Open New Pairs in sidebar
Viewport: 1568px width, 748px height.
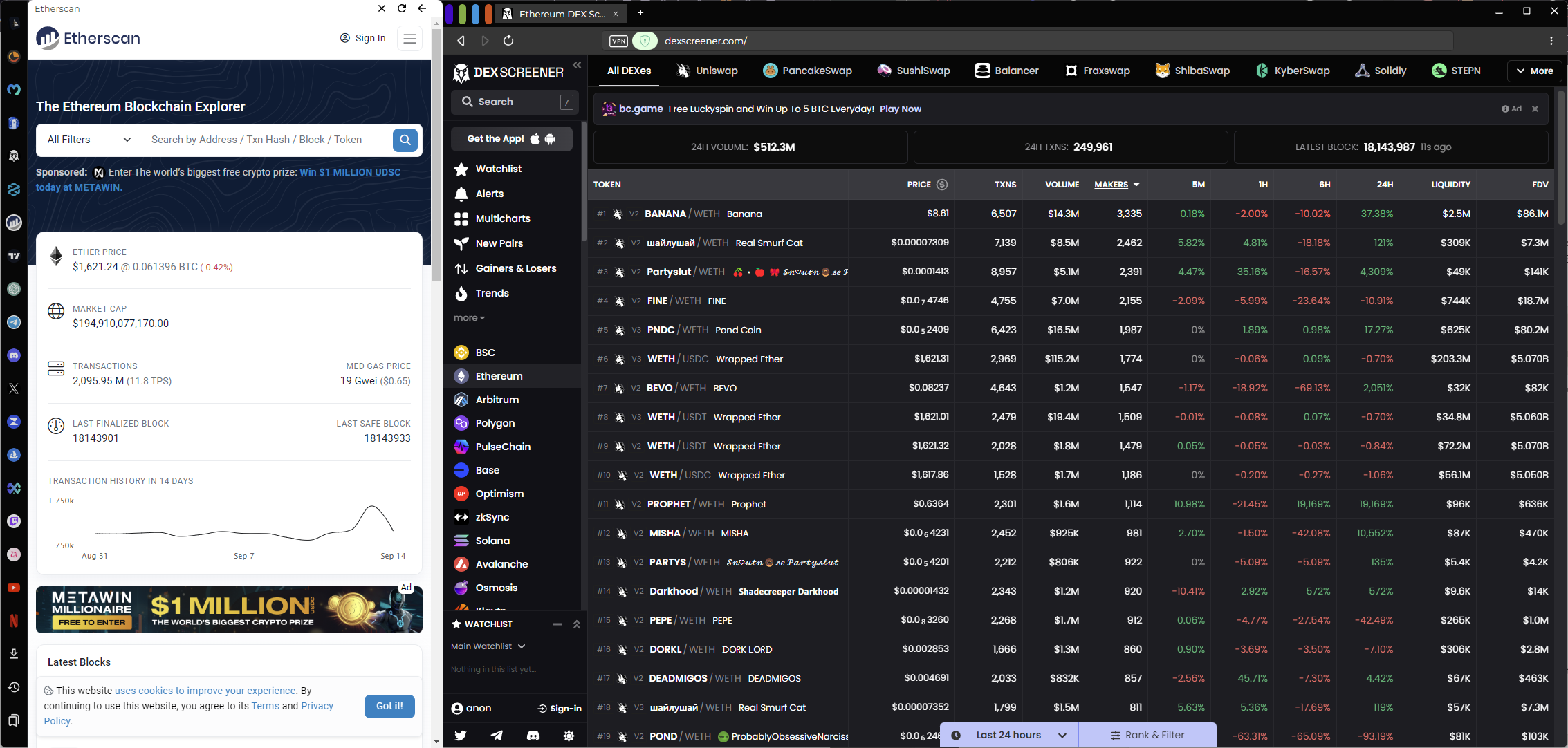point(499,243)
